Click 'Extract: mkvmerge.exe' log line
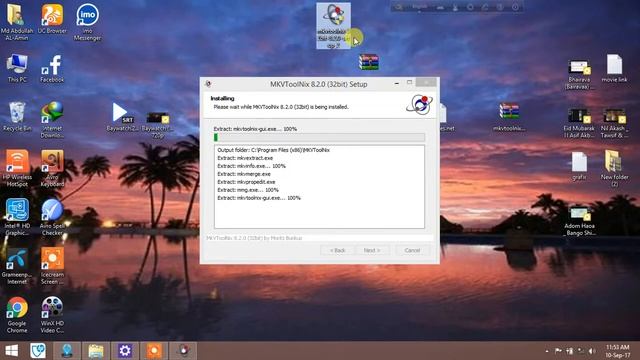640x360 pixels. (244, 174)
